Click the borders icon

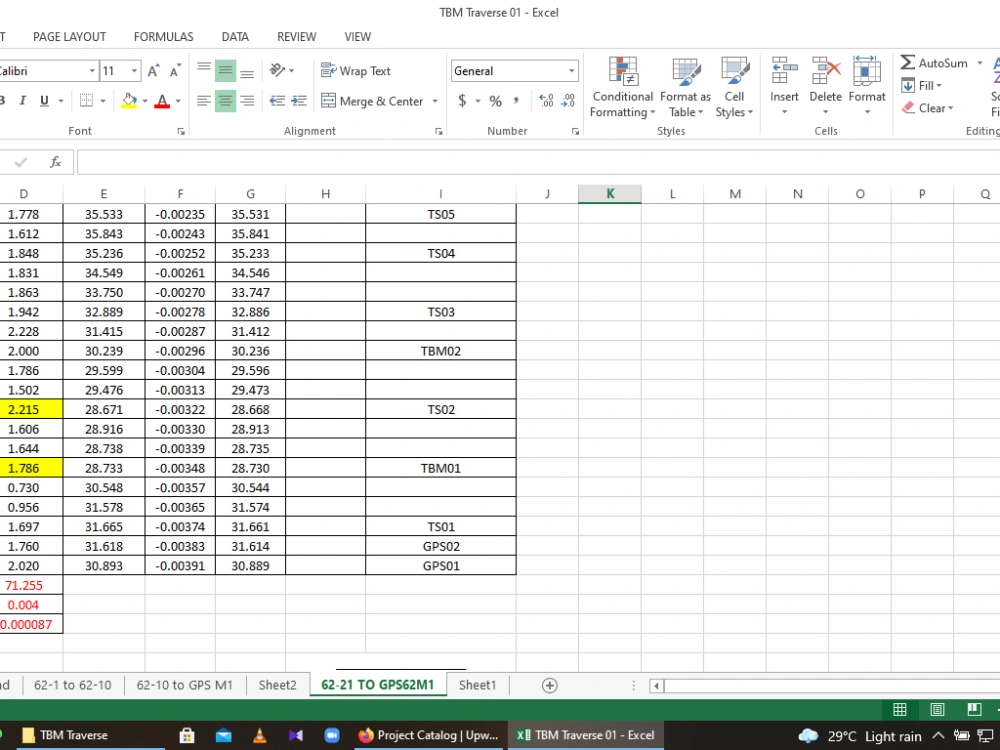click(x=86, y=101)
